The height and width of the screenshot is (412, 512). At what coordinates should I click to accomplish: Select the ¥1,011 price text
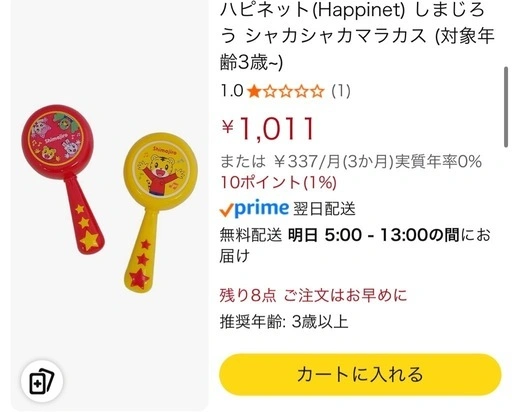click(x=268, y=128)
